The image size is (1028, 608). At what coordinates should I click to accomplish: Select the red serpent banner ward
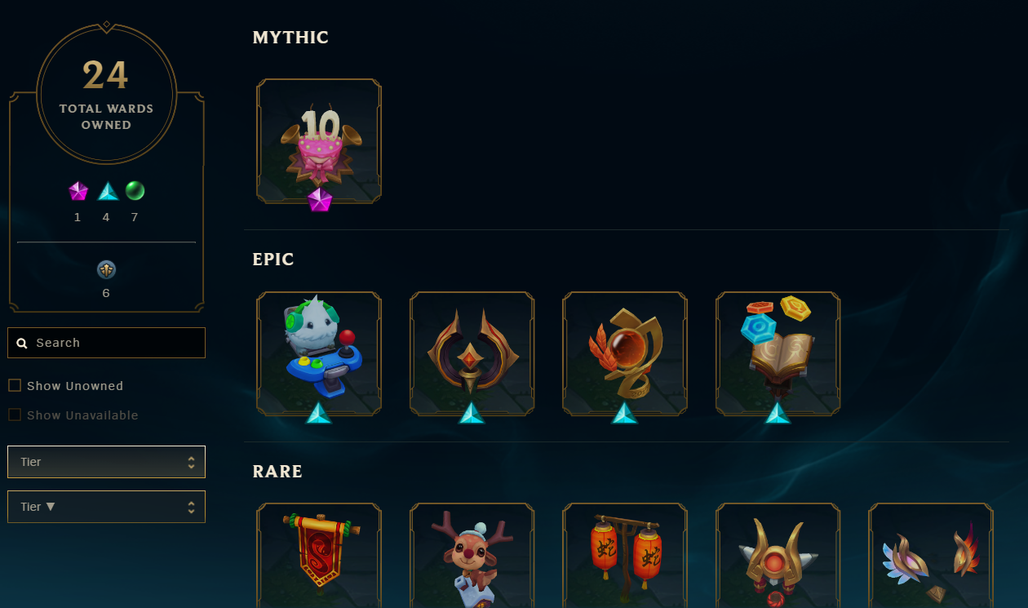(319, 556)
